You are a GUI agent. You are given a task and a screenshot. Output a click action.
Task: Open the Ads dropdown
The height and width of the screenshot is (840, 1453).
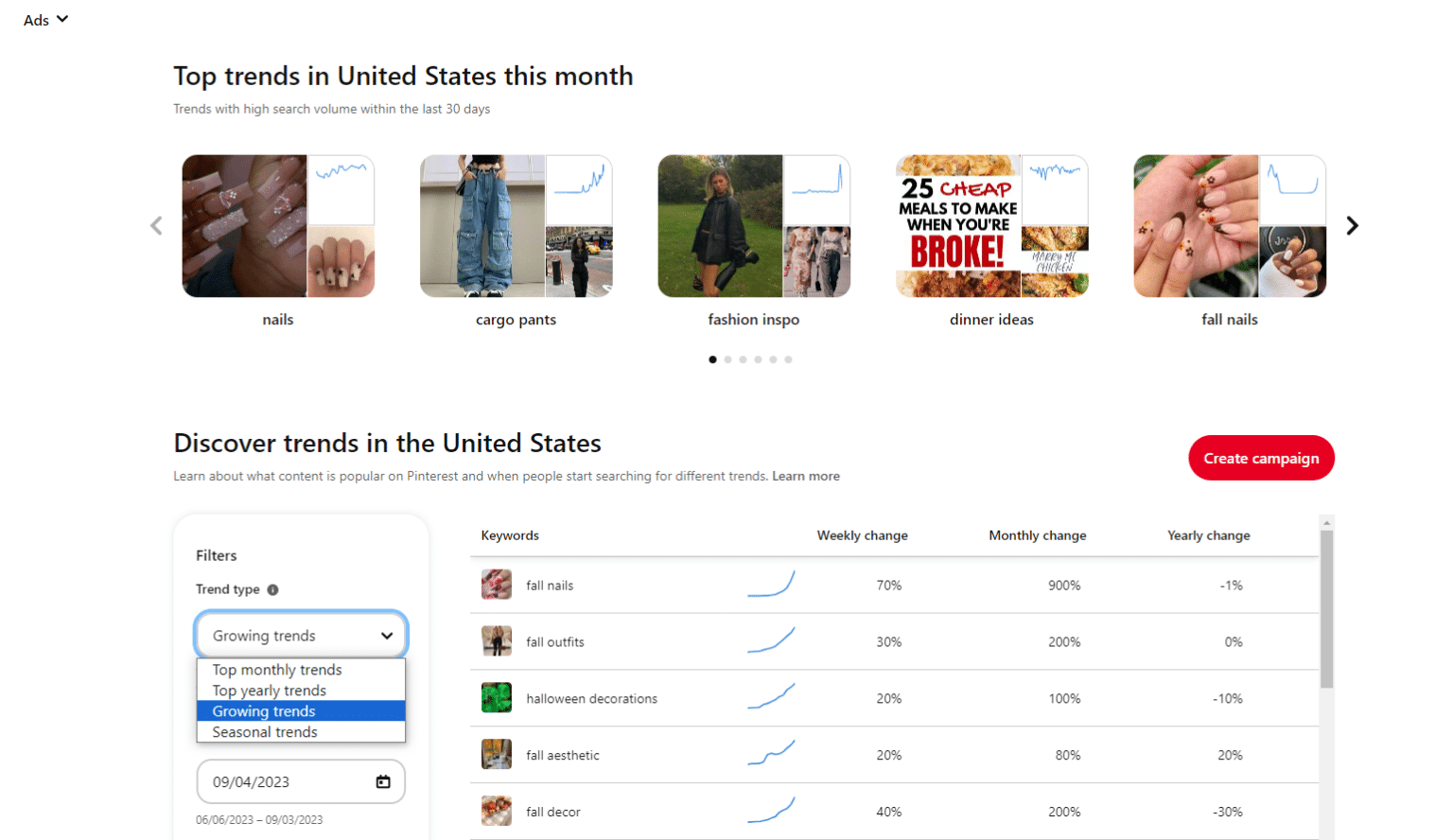point(44,19)
